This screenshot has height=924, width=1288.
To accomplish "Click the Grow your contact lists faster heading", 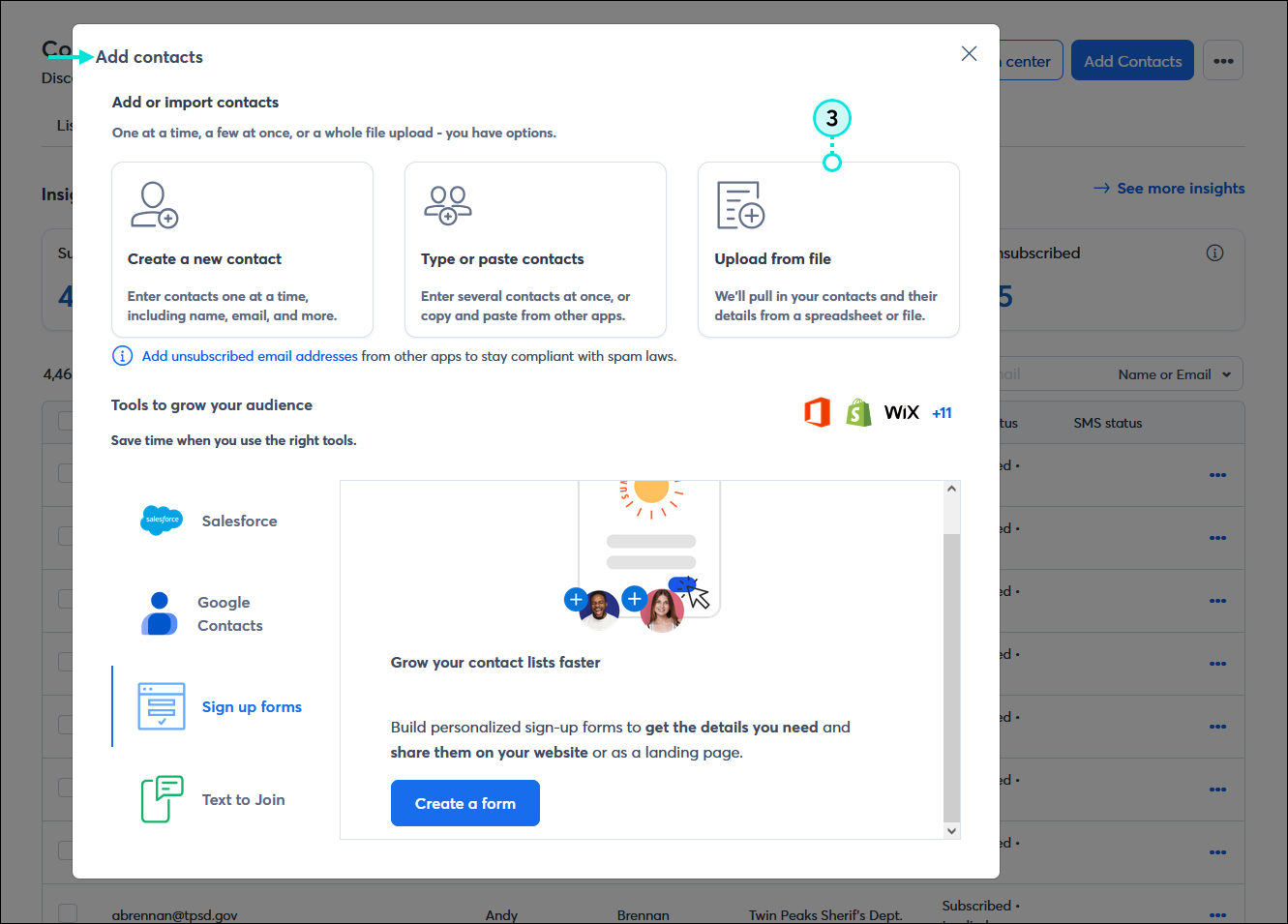I will [495, 663].
